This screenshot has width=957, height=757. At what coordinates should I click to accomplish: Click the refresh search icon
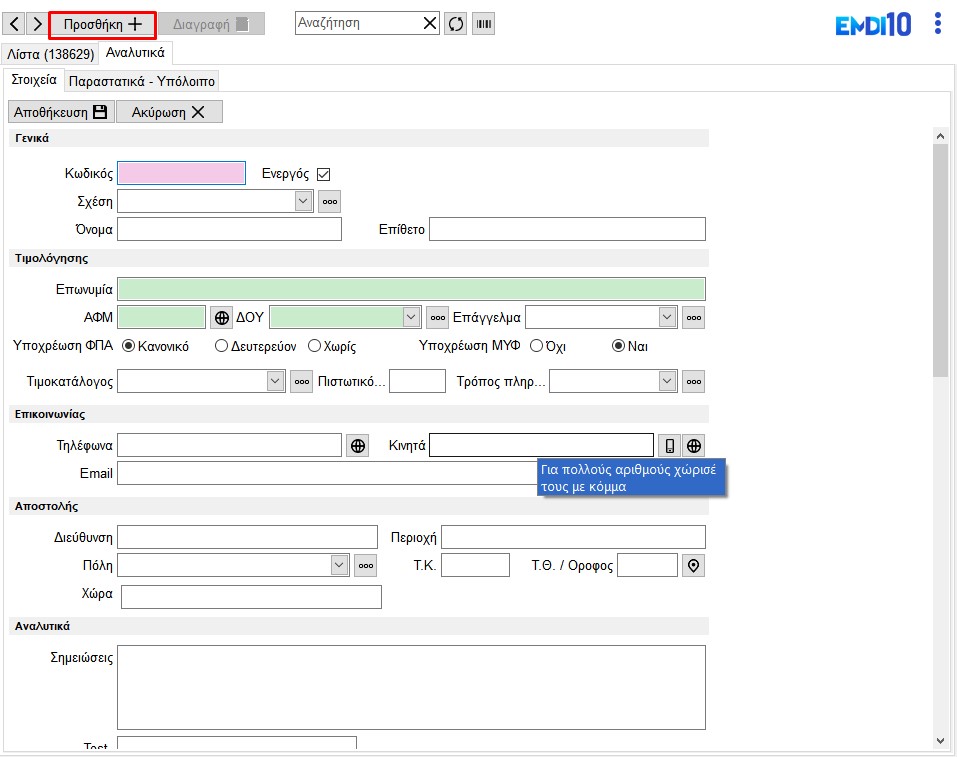456,23
